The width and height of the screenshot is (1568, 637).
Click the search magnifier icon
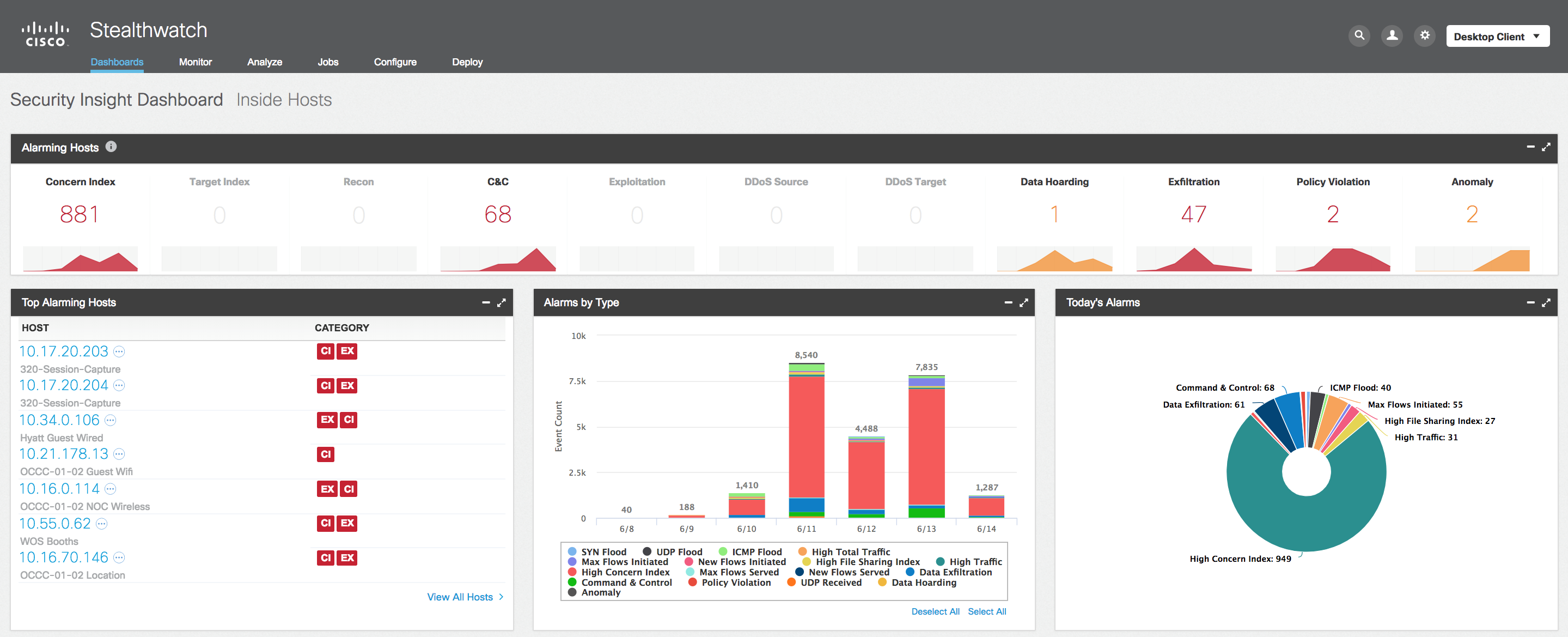point(1359,36)
